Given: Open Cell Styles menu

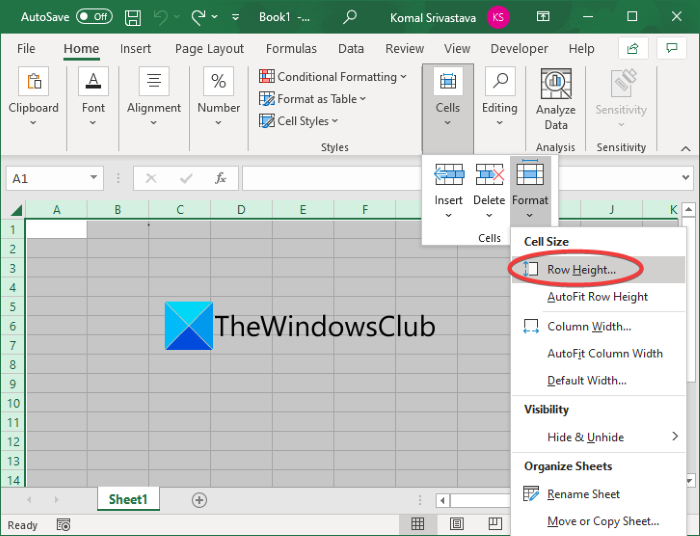Looking at the screenshot, I should point(298,121).
